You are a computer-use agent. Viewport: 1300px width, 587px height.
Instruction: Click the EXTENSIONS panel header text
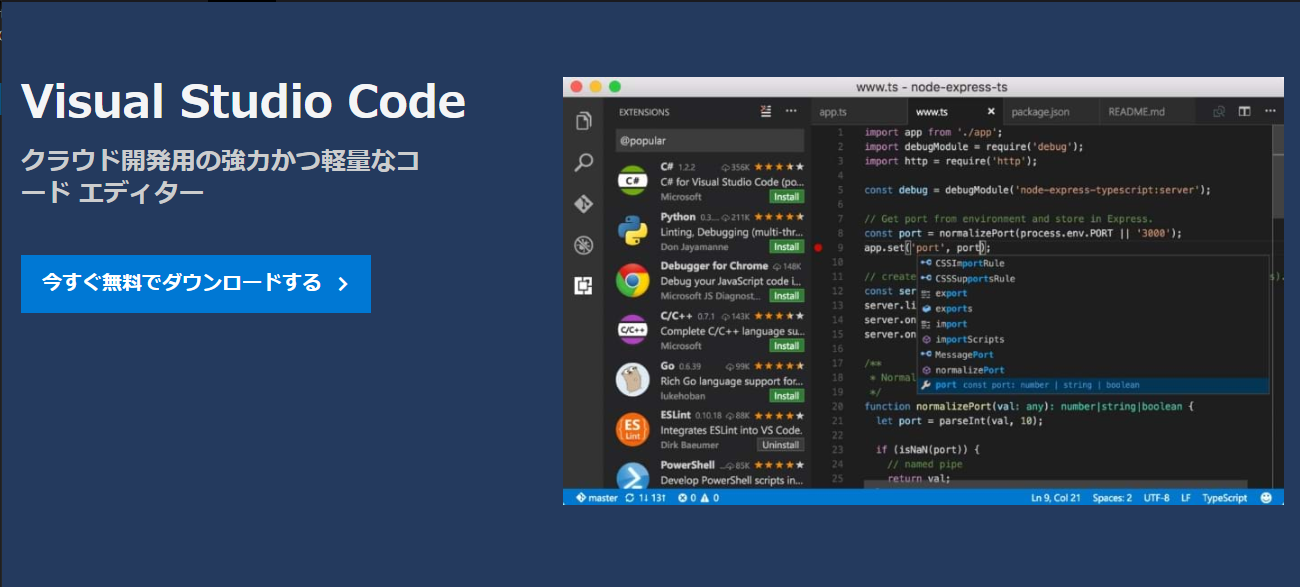tap(644, 112)
